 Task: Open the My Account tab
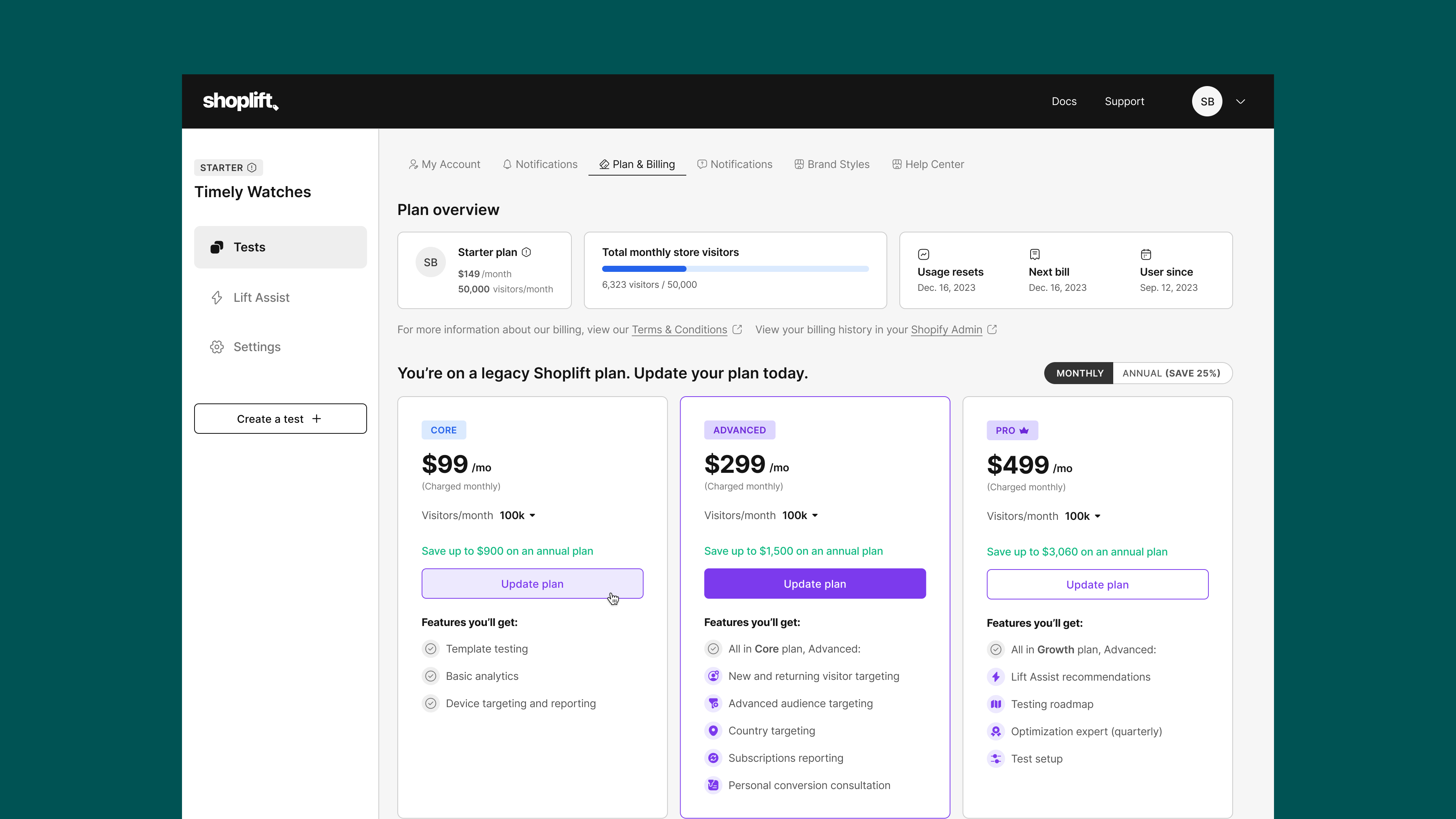(444, 165)
